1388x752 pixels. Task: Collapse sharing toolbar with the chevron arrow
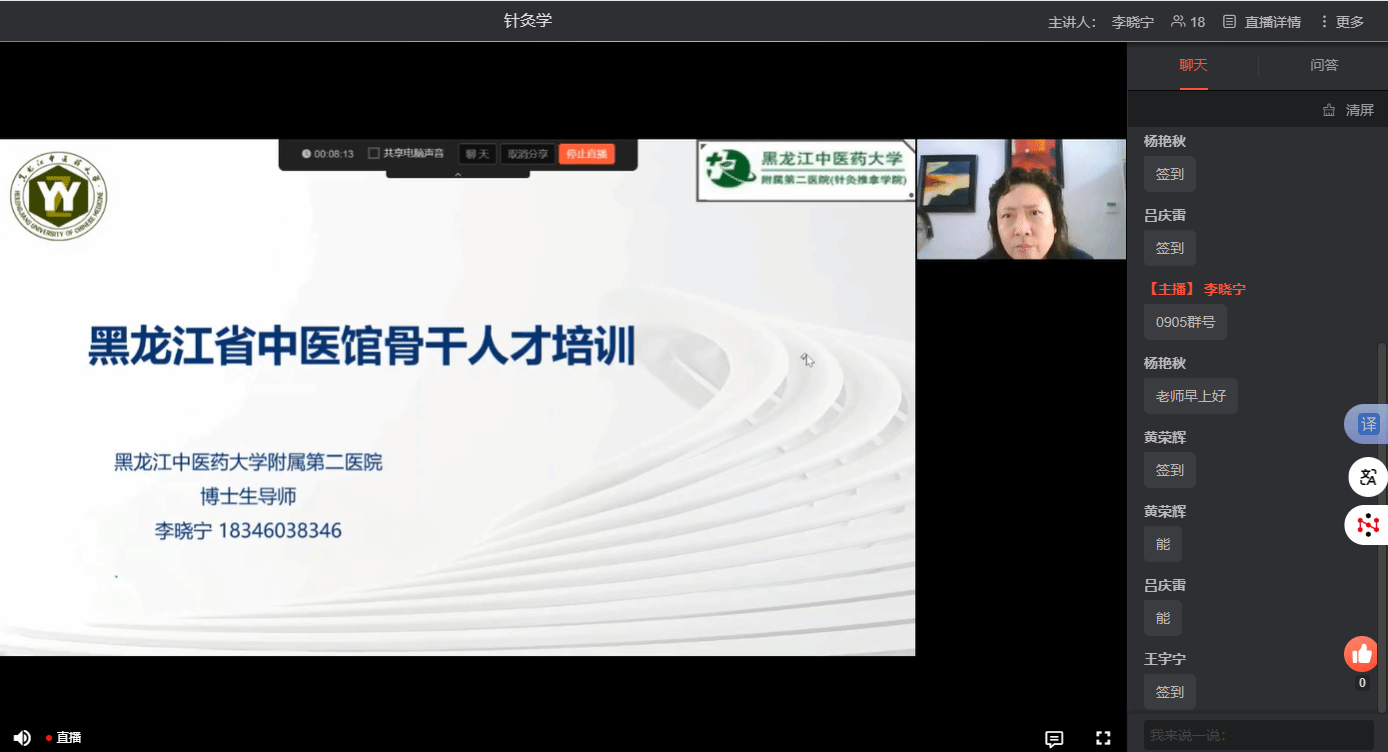[x=458, y=174]
